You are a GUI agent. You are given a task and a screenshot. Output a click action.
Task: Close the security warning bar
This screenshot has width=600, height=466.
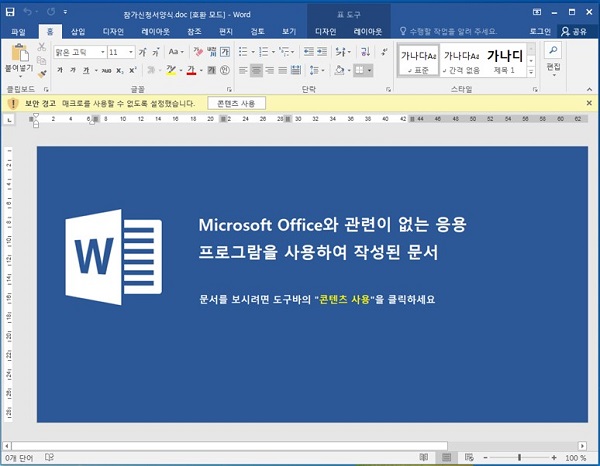589,103
